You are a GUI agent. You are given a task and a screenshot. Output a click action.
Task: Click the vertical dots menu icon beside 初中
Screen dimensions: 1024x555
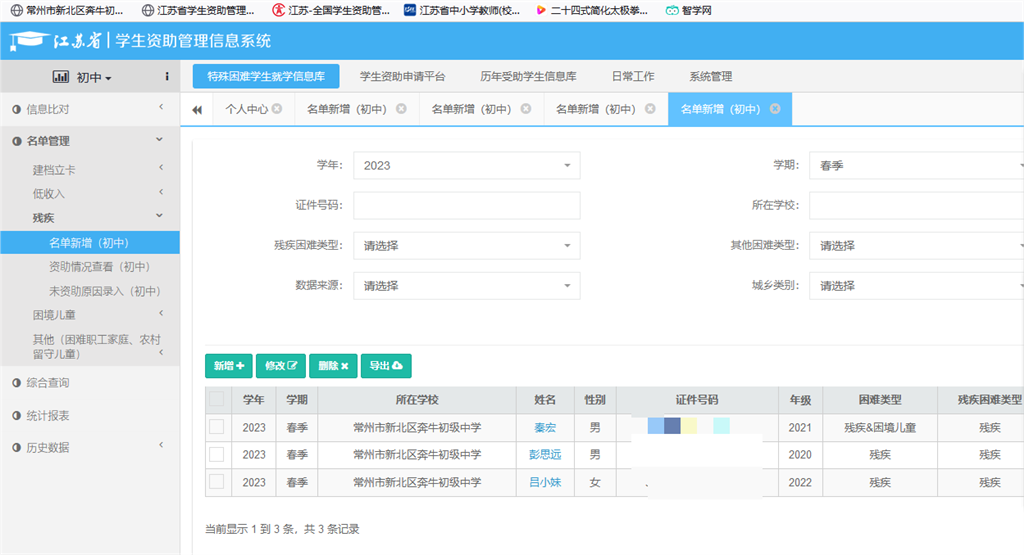[x=167, y=76]
